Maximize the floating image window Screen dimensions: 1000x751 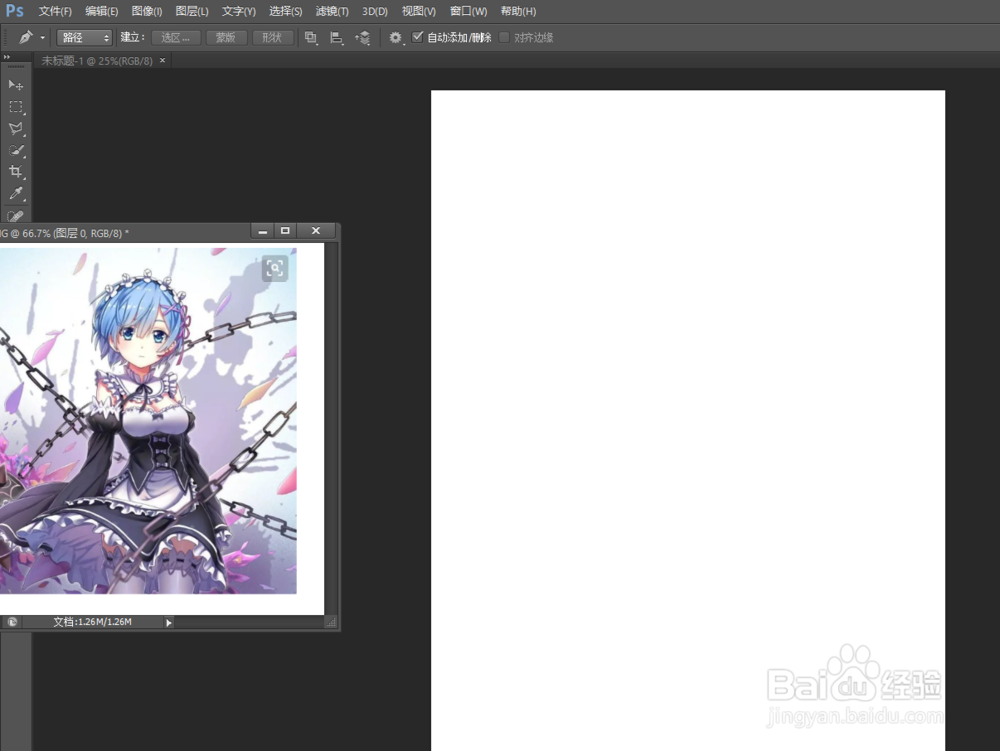[285, 231]
